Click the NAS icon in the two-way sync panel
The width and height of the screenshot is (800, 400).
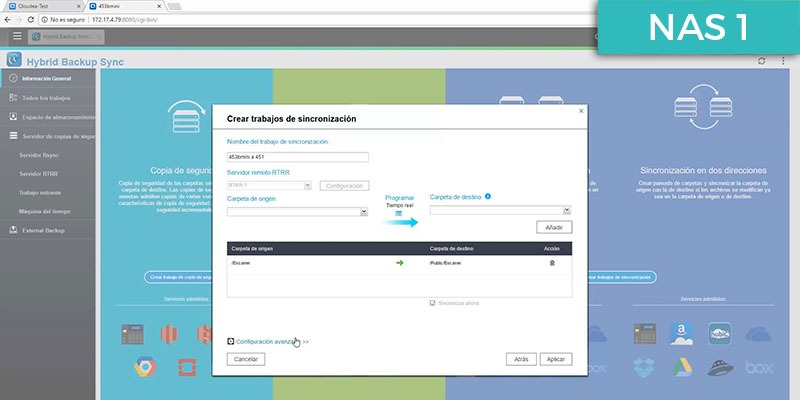645,333
